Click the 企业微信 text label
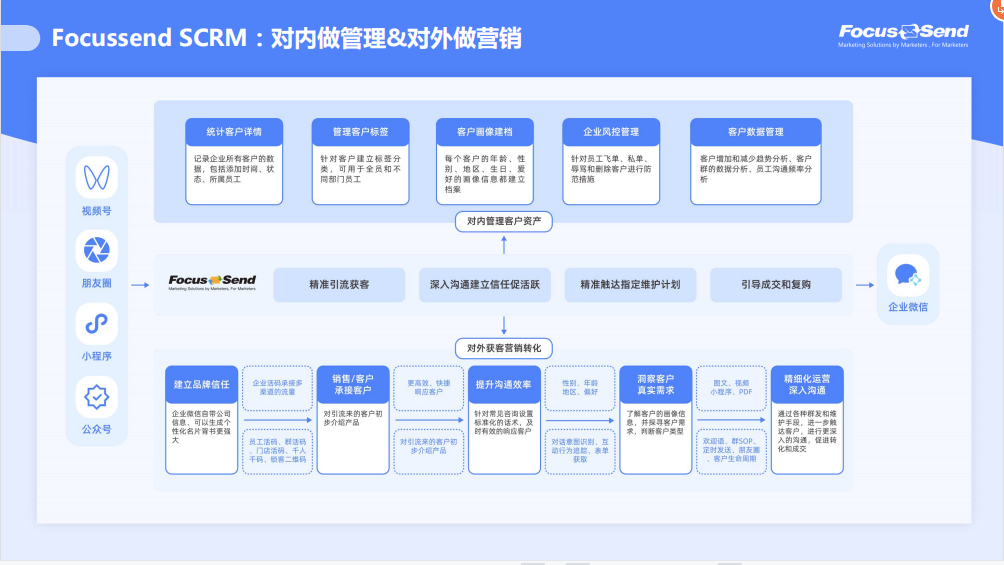 [x=908, y=307]
